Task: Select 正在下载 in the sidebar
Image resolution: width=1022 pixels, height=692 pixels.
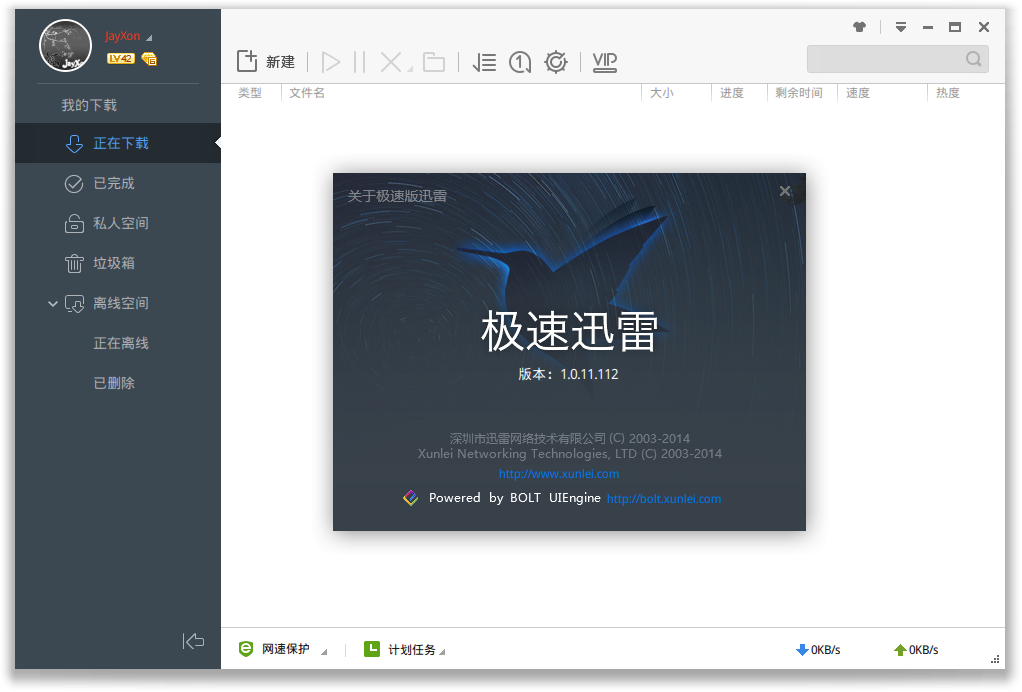Action: [x=118, y=143]
